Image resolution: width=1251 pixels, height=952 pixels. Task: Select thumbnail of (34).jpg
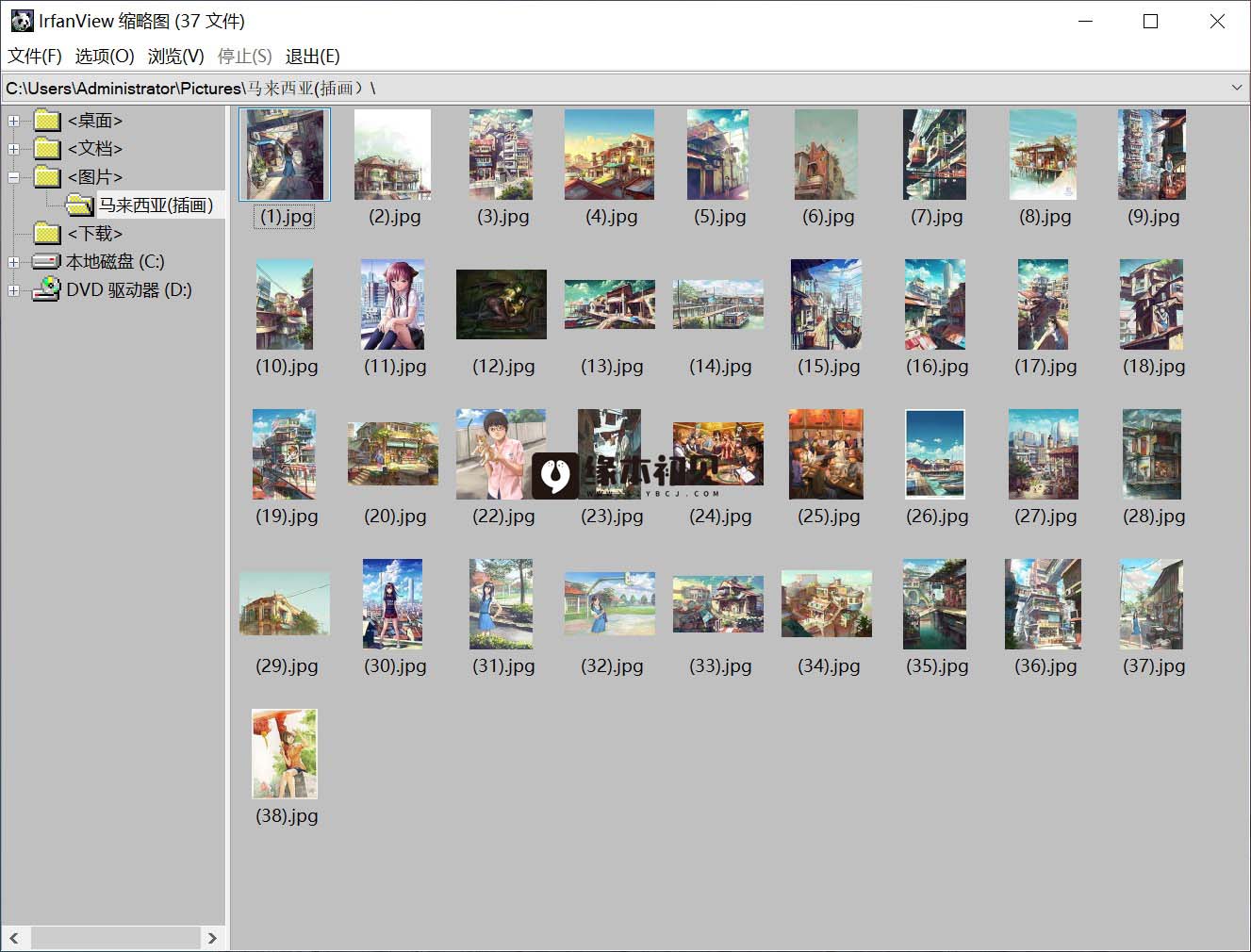[x=826, y=604]
